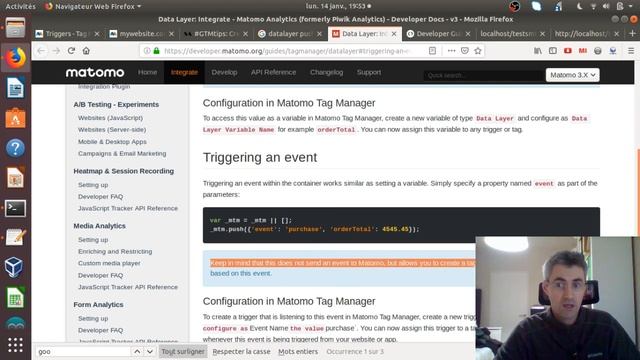Open Enriching and Restricting link
This screenshot has height=360, width=640.
115,251
